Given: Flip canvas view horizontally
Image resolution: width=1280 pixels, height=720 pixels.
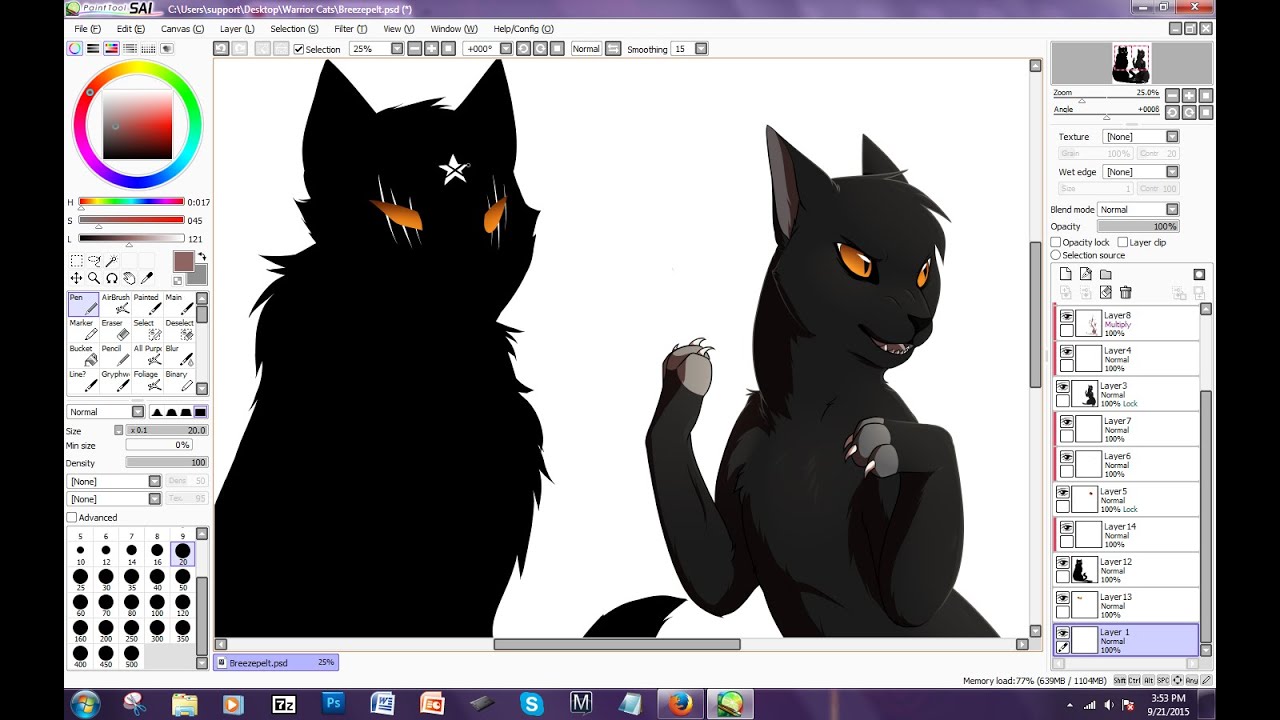Looking at the screenshot, I should click(613, 48).
